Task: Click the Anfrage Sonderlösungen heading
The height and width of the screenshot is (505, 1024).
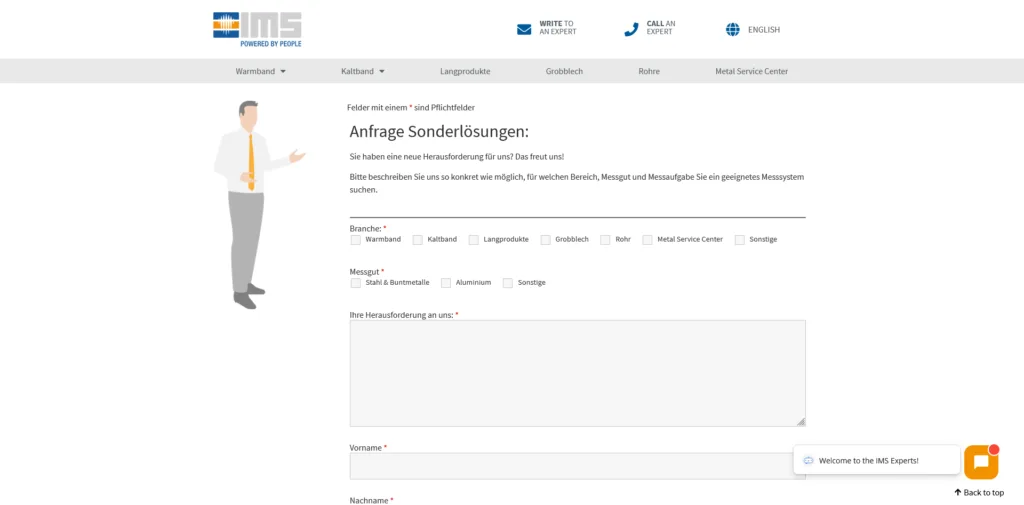Action: [439, 131]
